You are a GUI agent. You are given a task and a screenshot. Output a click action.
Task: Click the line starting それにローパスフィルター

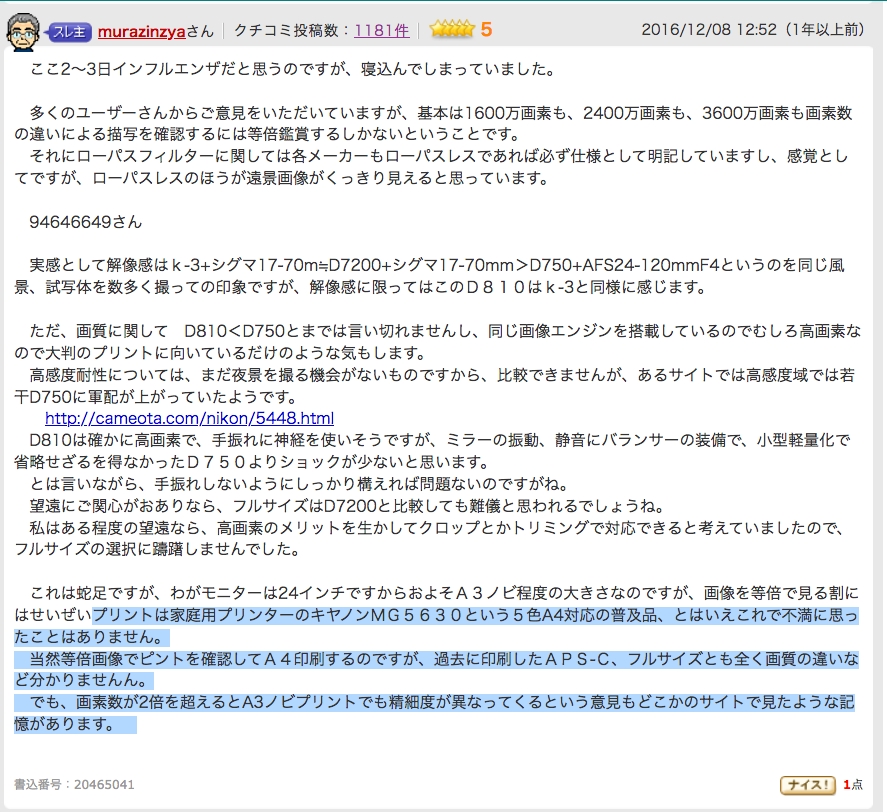coord(431,167)
